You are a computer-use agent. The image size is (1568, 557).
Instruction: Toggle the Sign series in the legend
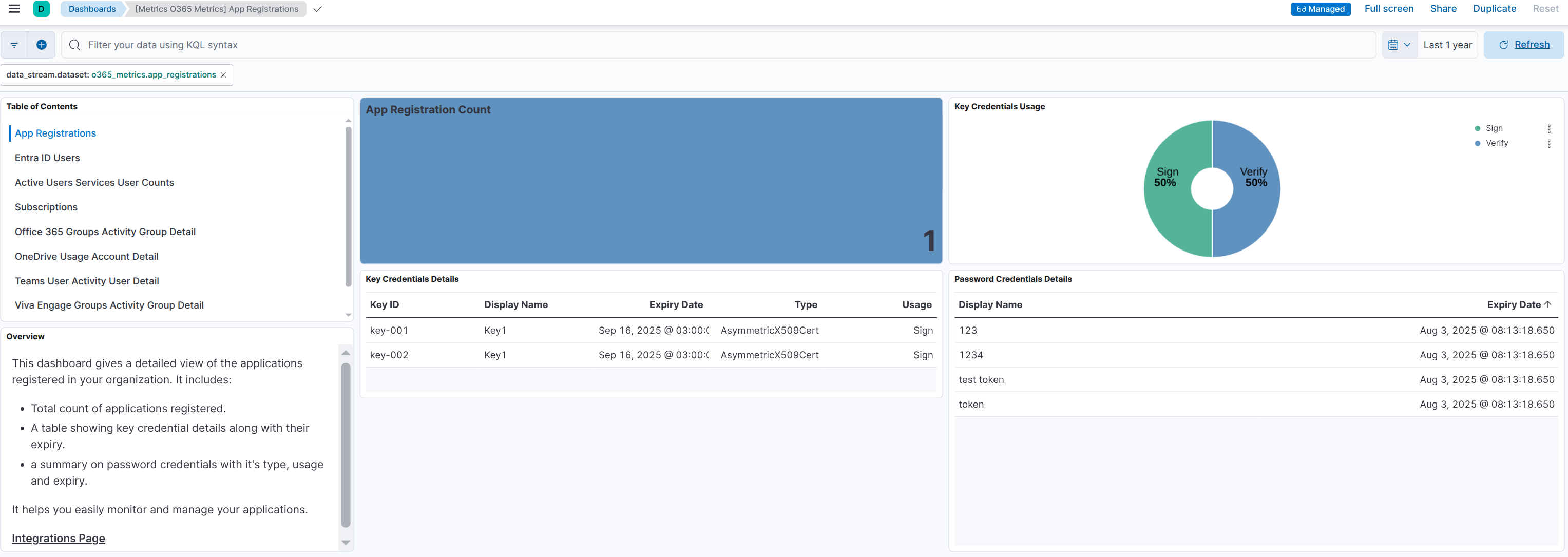(x=1495, y=128)
